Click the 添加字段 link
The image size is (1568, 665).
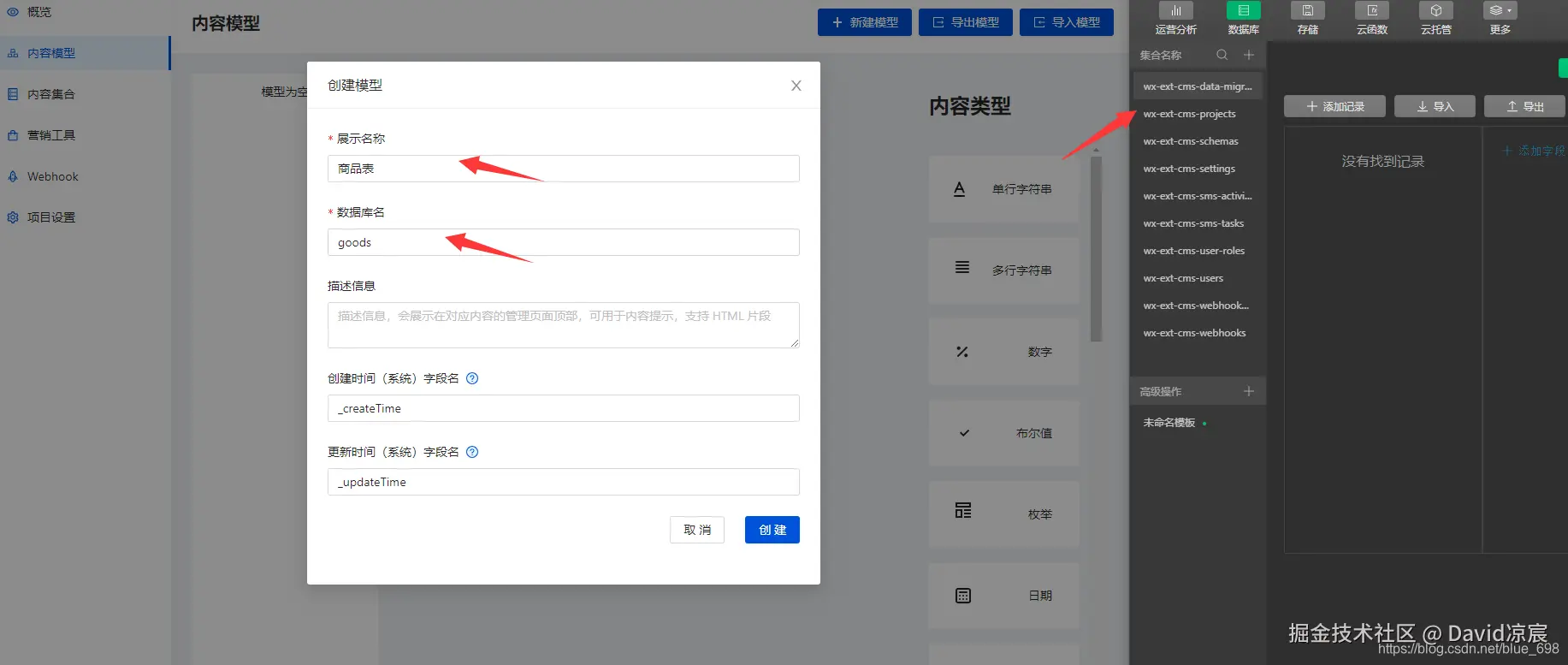(1535, 151)
